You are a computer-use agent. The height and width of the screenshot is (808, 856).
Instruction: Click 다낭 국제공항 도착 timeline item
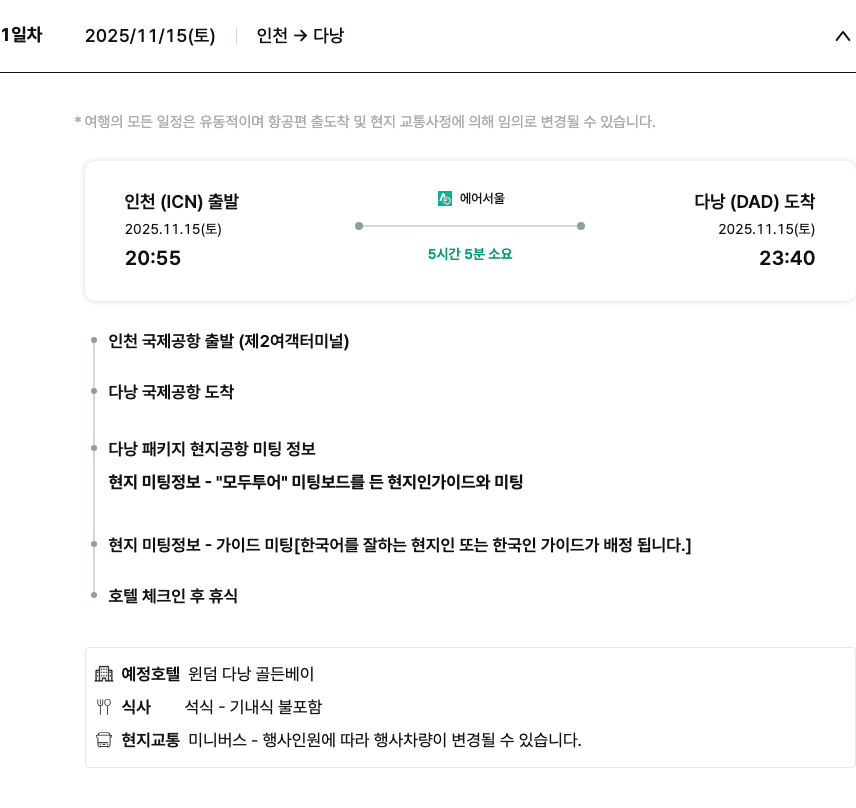pyautogui.click(x=171, y=392)
